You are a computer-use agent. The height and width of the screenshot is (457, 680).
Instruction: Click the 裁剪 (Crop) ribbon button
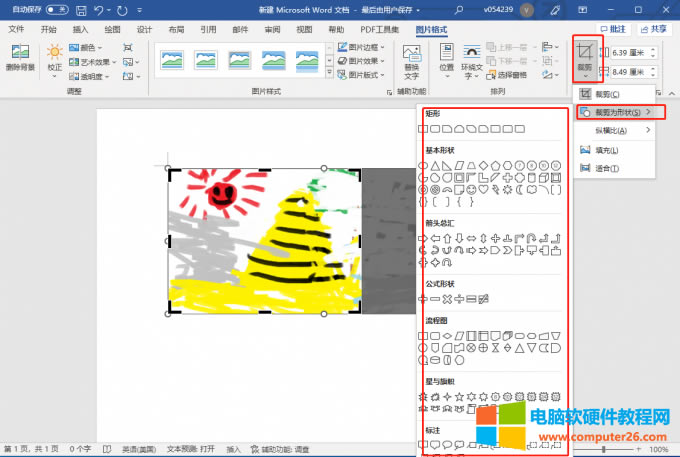click(x=585, y=60)
